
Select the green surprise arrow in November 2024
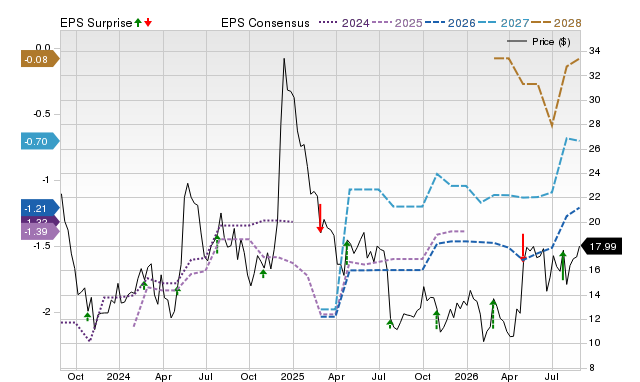click(263, 273)
